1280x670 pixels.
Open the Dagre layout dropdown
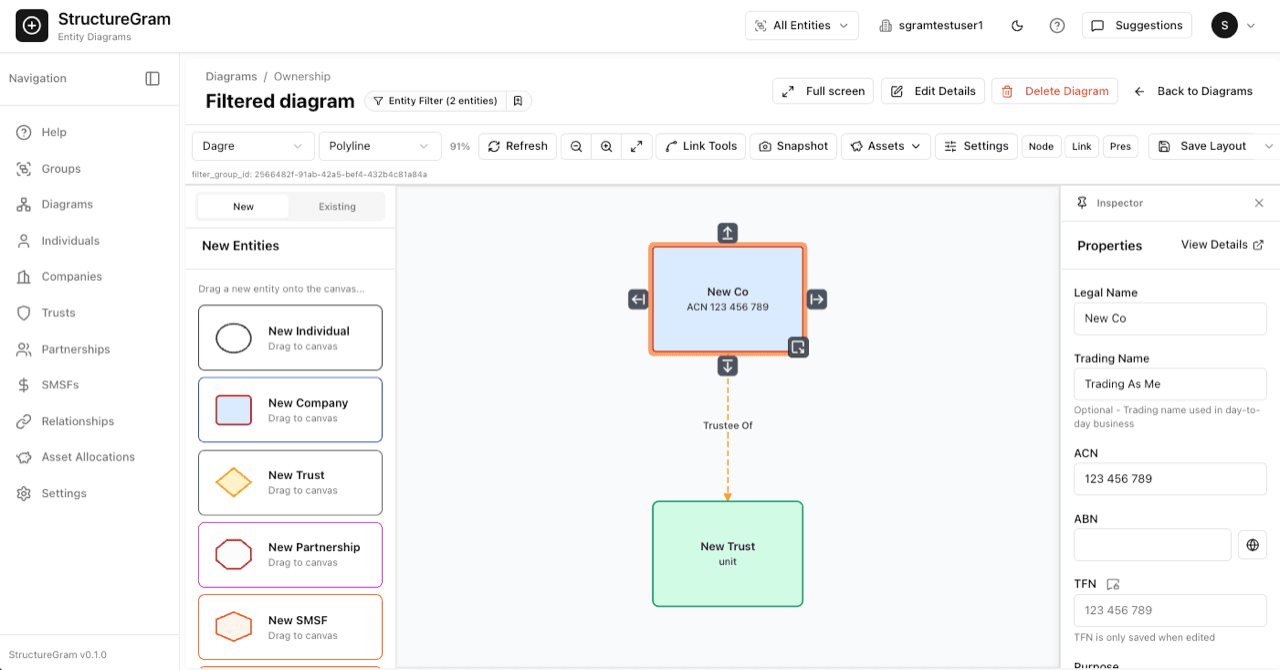point(252,146)
